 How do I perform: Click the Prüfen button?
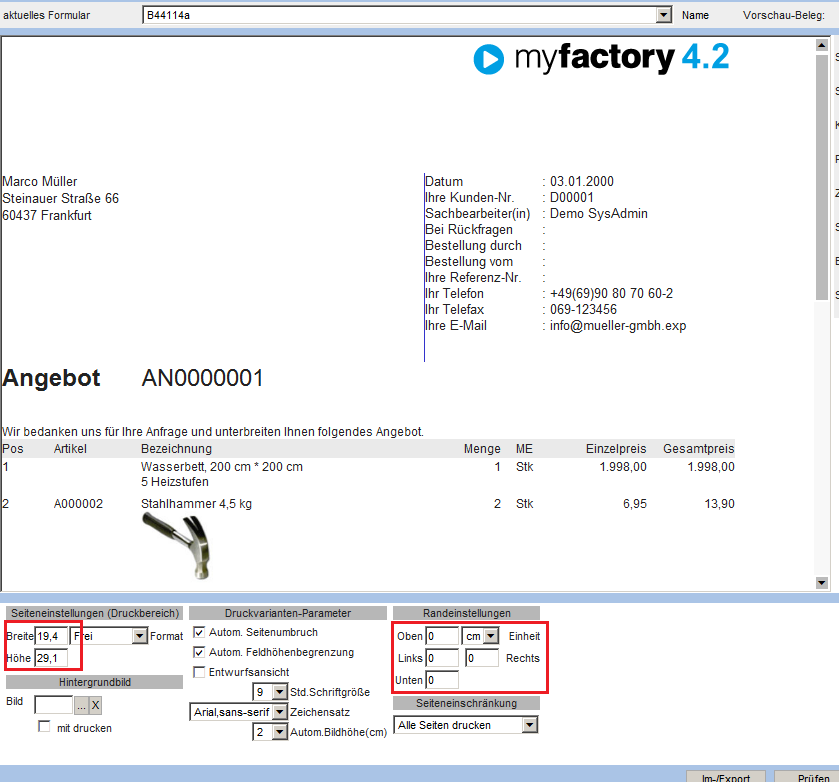click(812, 777)
